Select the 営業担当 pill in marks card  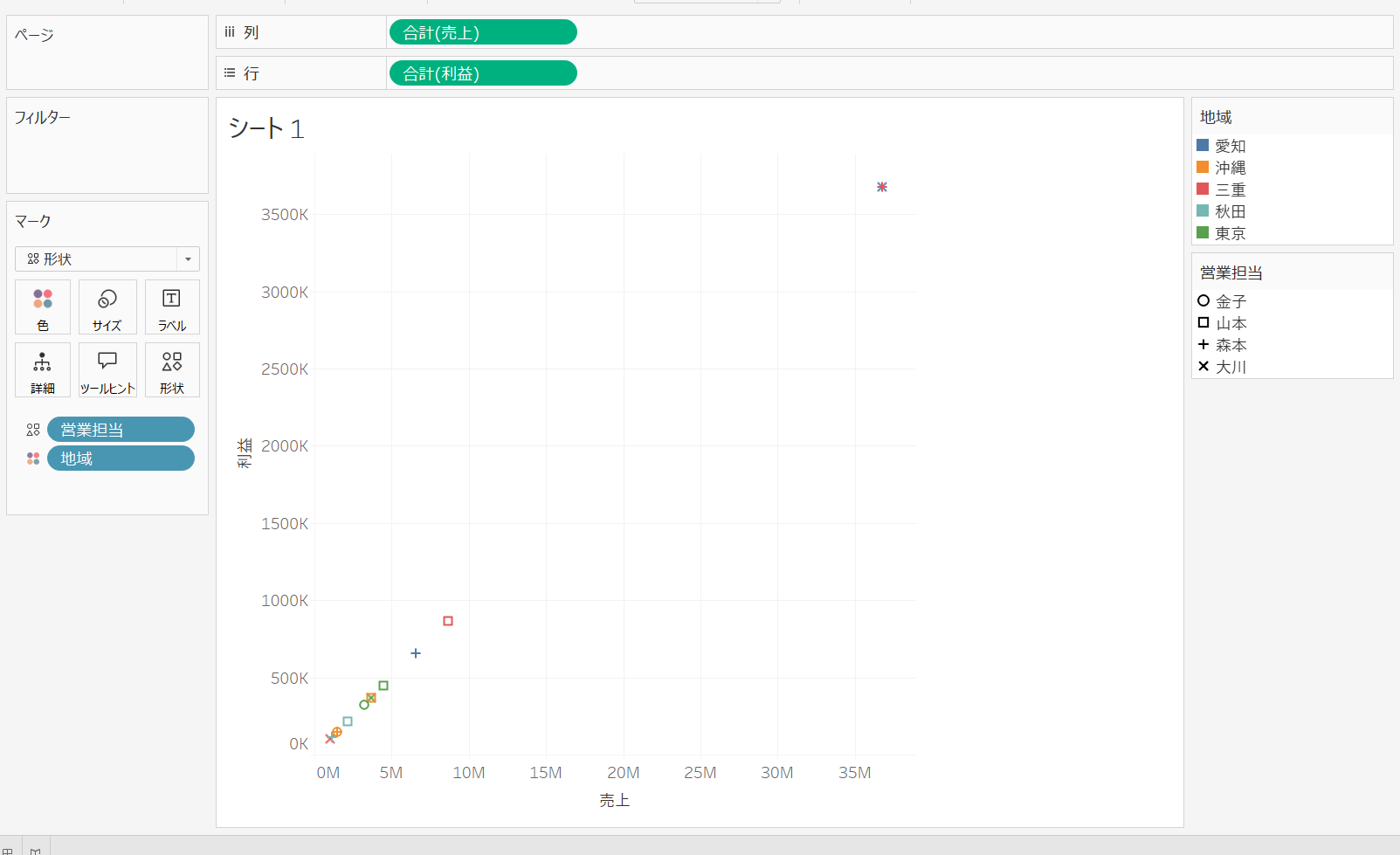point(121,430)
